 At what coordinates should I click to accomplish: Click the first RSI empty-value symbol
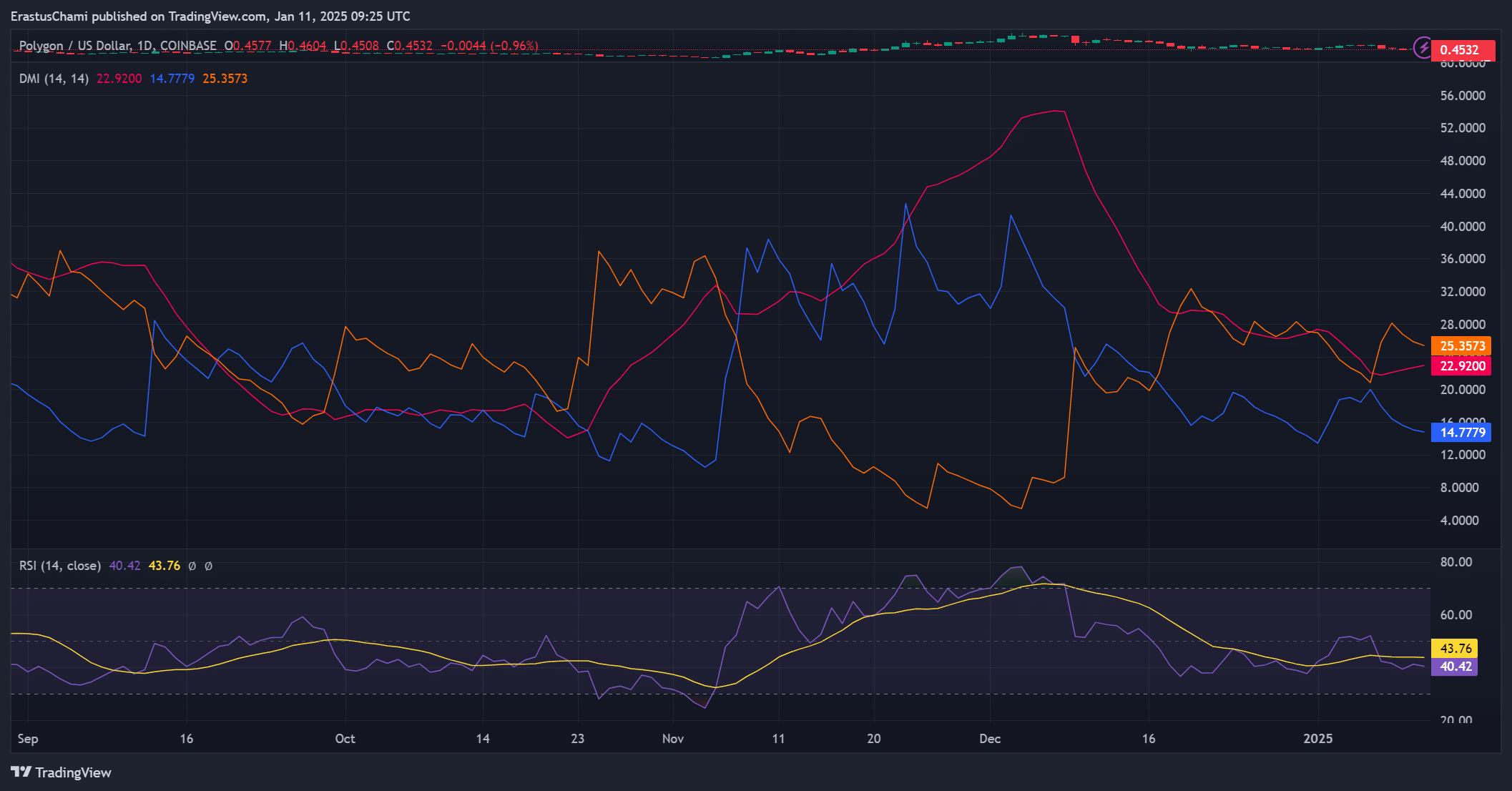click(192, 566)
